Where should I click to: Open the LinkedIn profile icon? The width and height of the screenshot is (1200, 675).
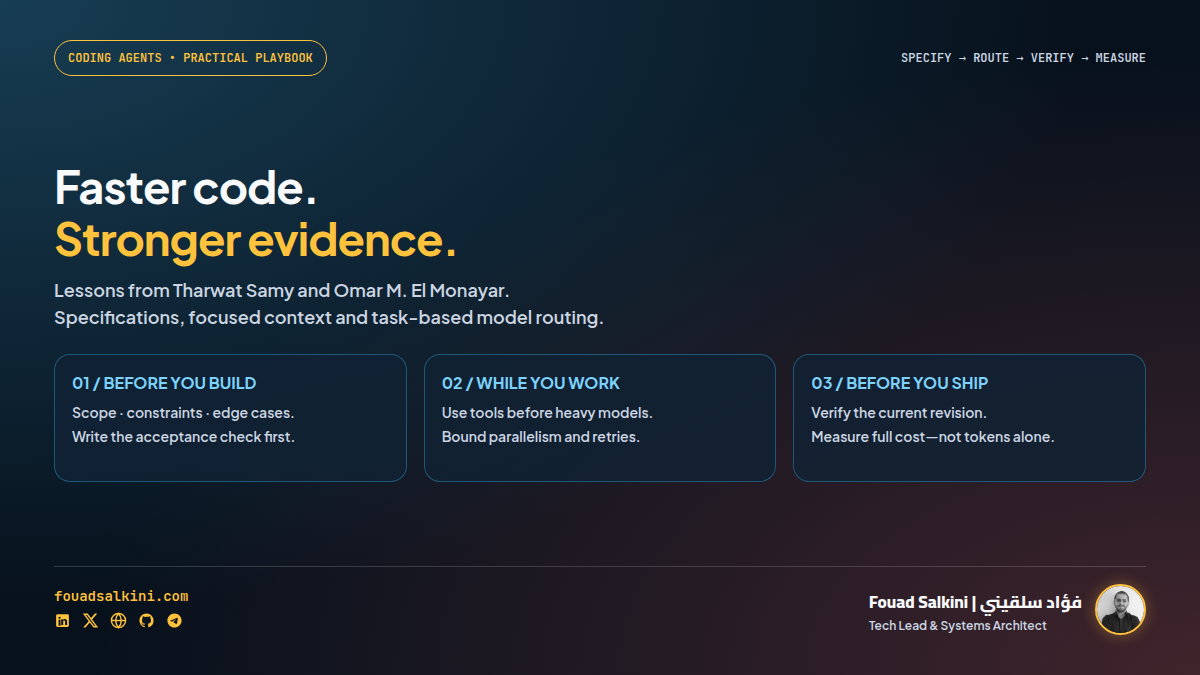[63, 621]
